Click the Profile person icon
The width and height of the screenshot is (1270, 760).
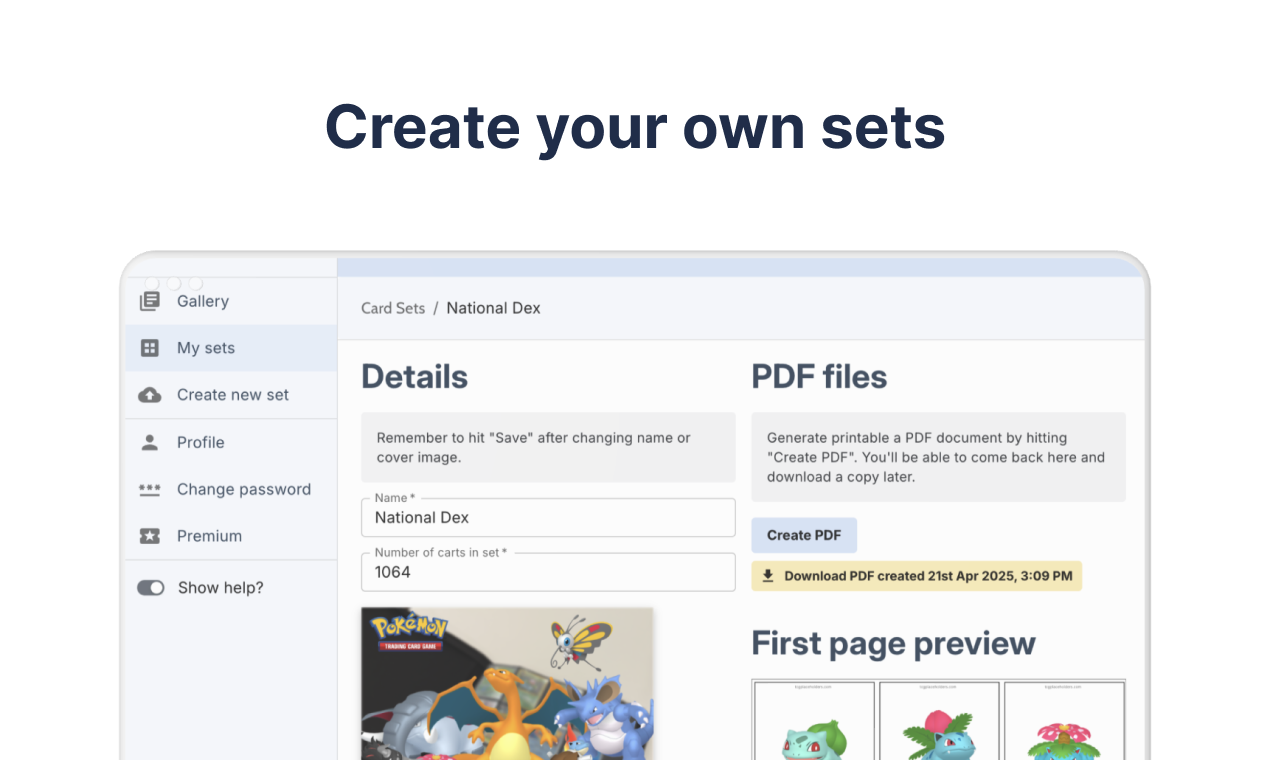tap(150, 442)
